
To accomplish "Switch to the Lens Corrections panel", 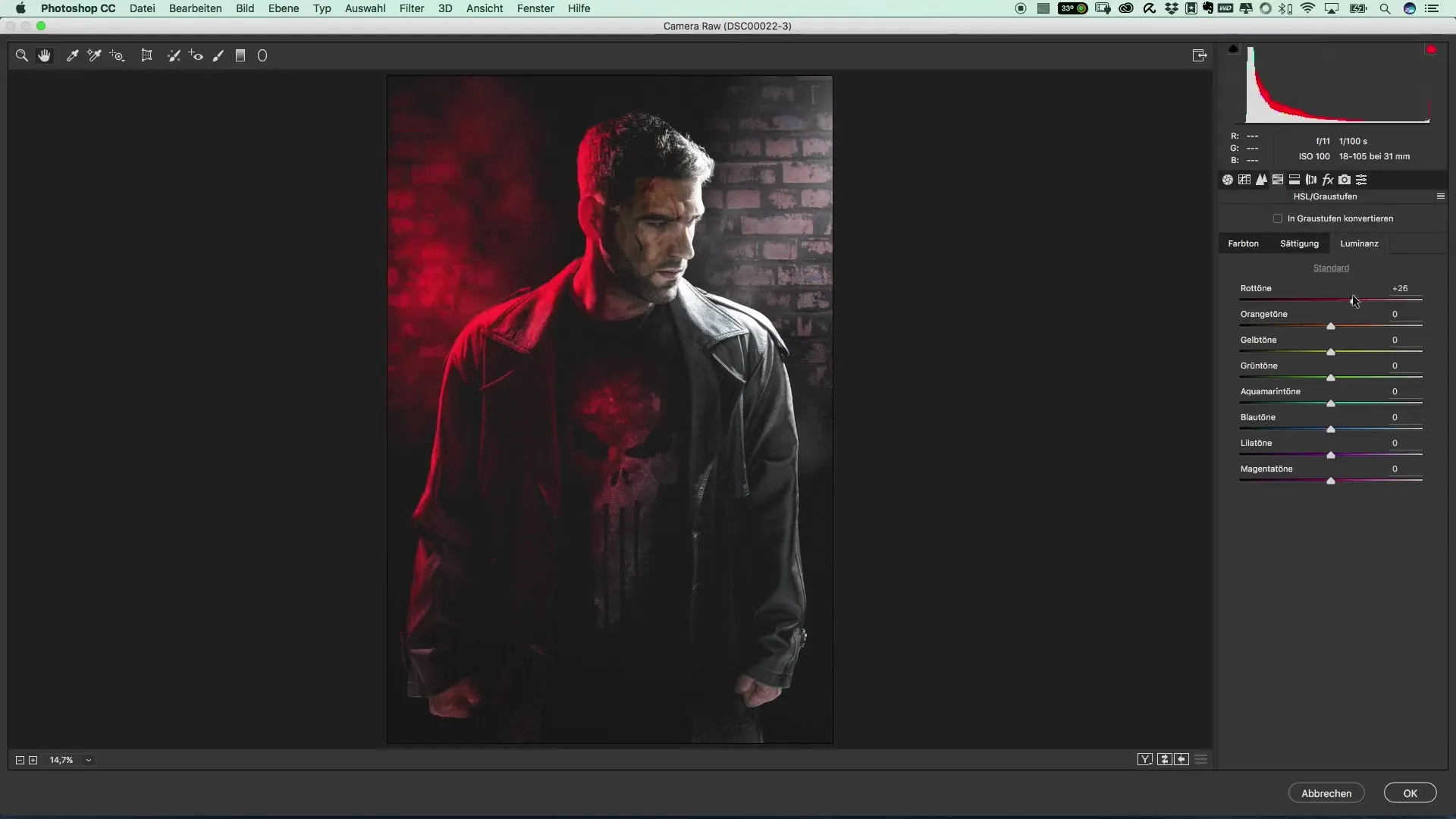I will pyautogui.click(x=1311, y=180).
